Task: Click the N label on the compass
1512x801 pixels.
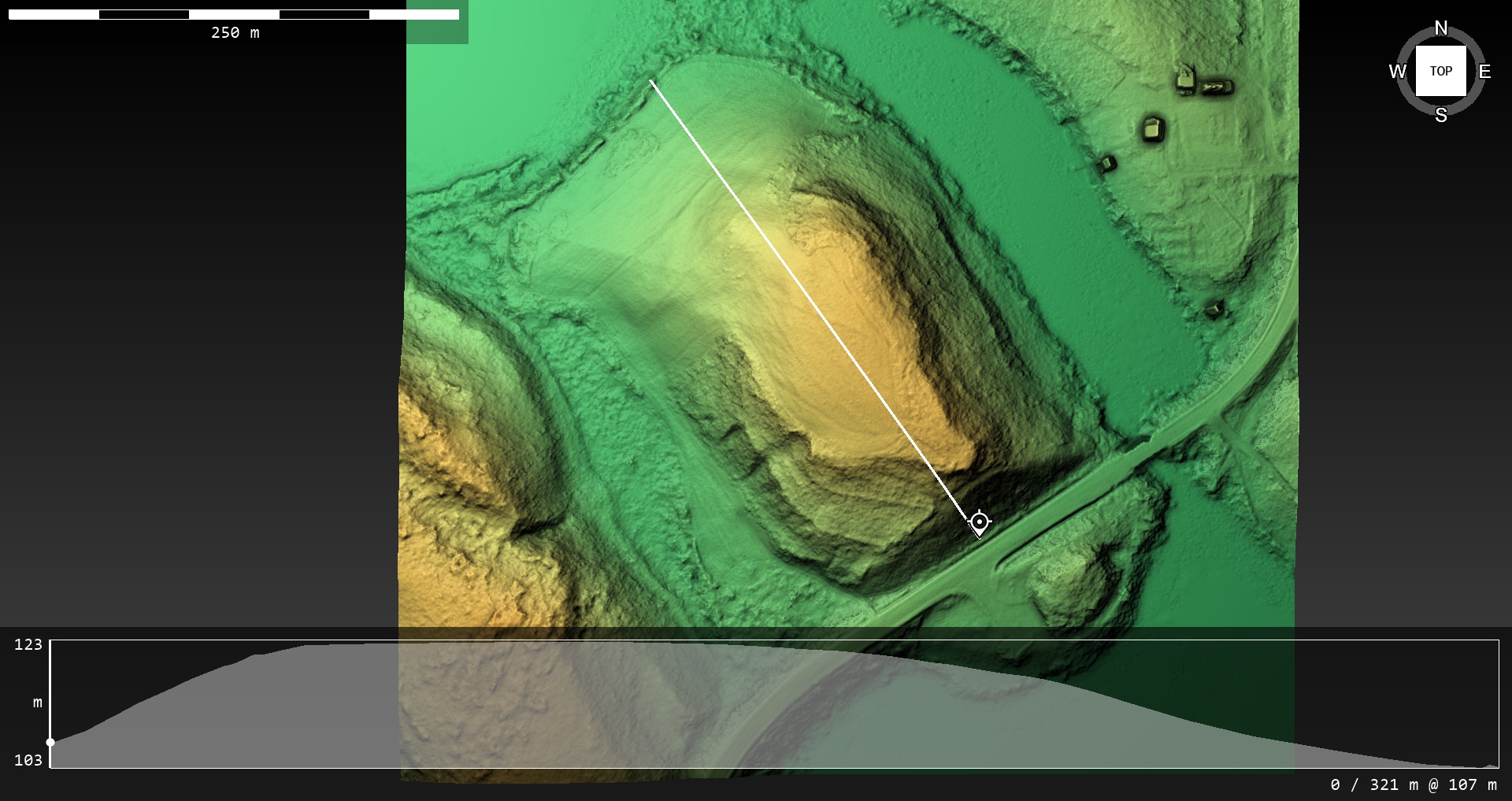Action: pos(1440,28)
